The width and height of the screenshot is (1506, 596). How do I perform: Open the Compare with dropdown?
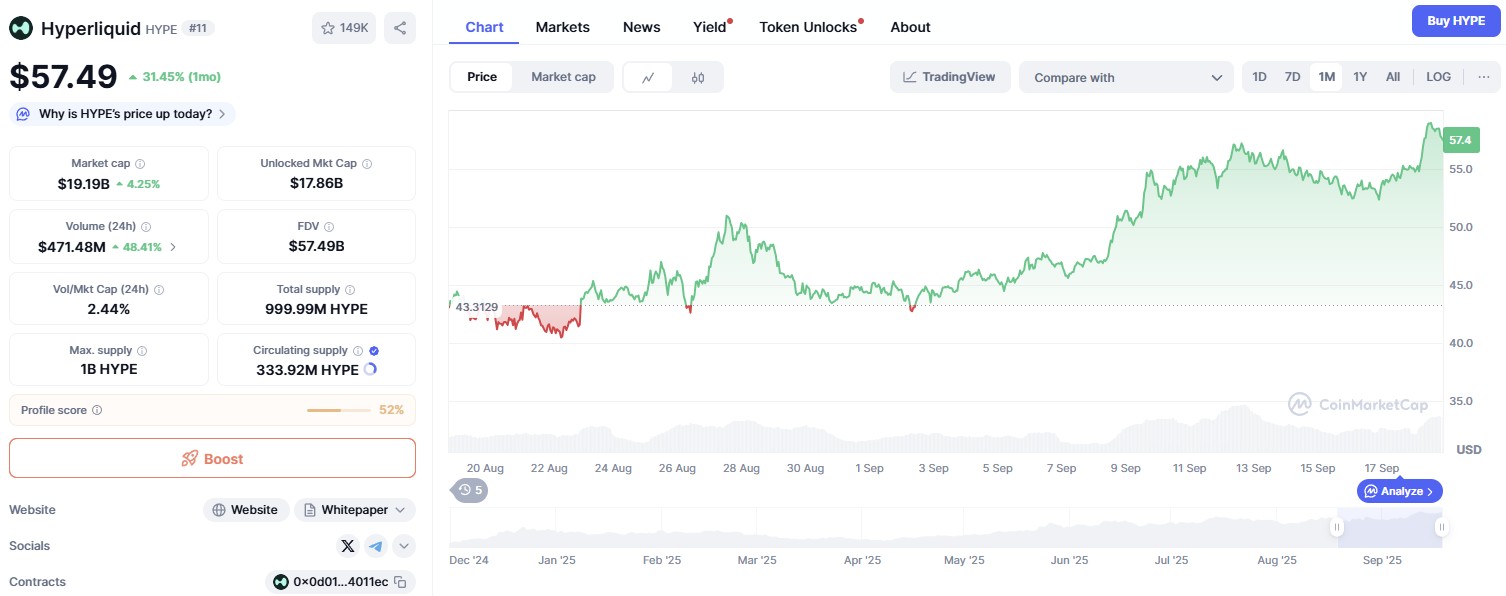tap(1127, 77)
